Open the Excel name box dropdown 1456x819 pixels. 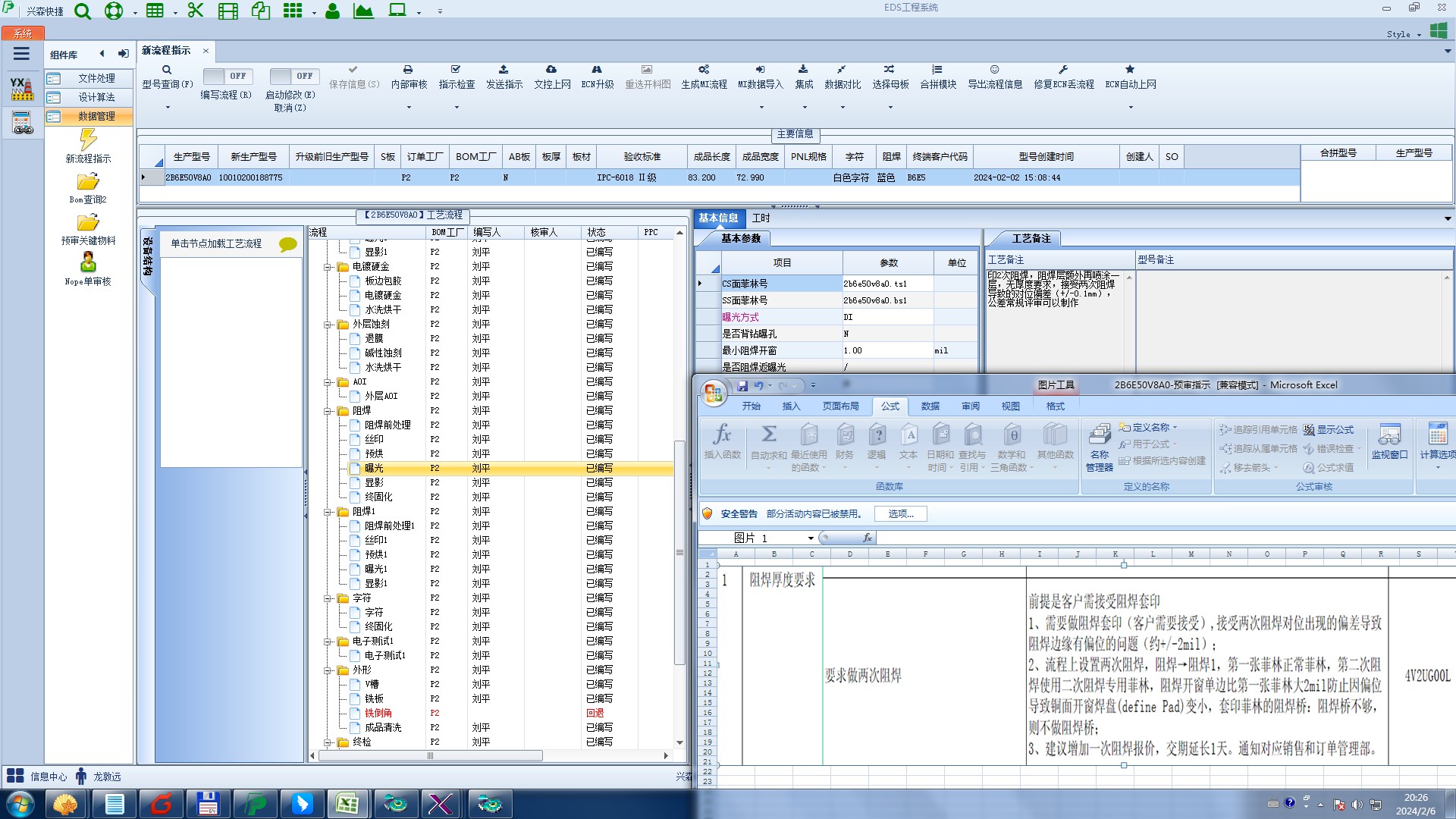point(811,538)
